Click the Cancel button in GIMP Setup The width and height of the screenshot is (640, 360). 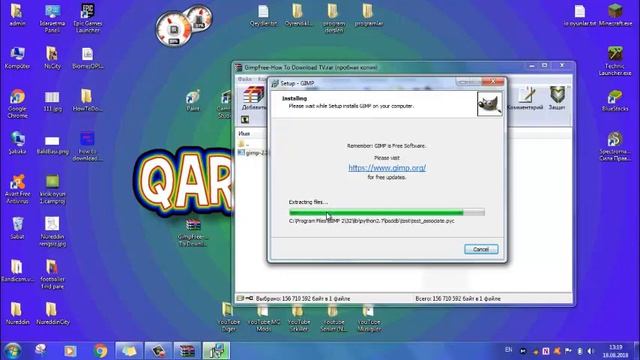coord(481,249)
